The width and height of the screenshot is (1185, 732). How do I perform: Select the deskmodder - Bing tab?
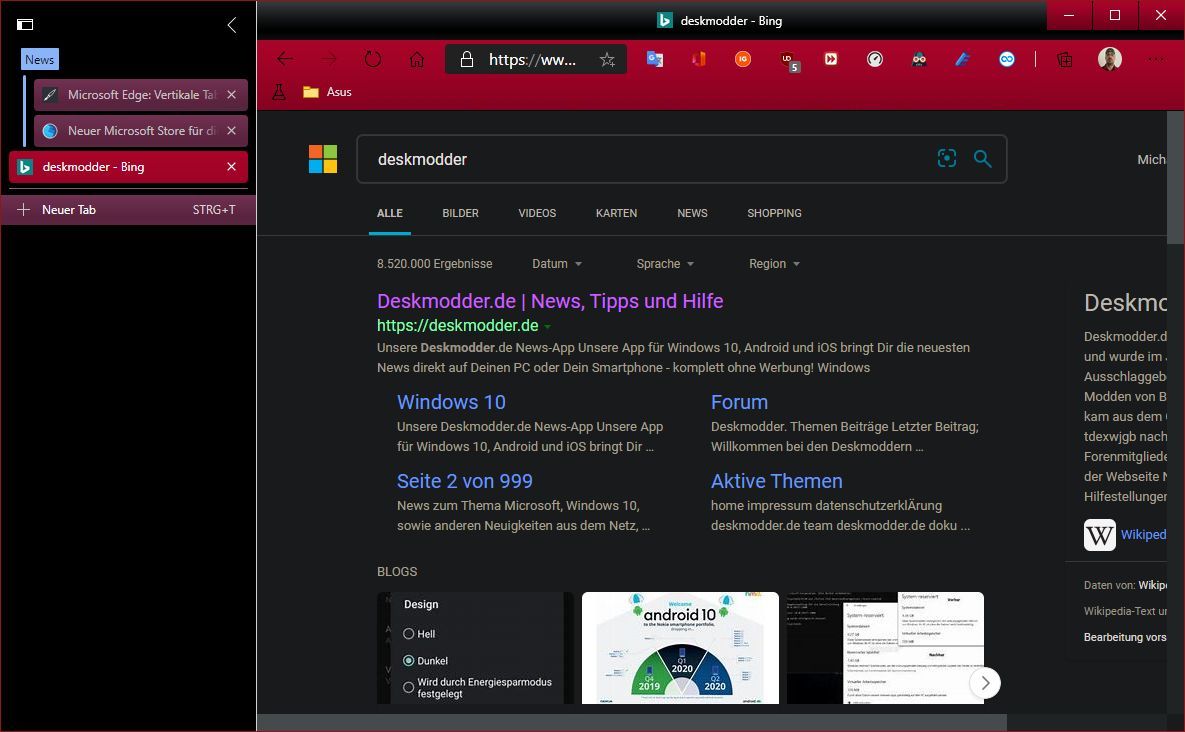tap(128, 167)
